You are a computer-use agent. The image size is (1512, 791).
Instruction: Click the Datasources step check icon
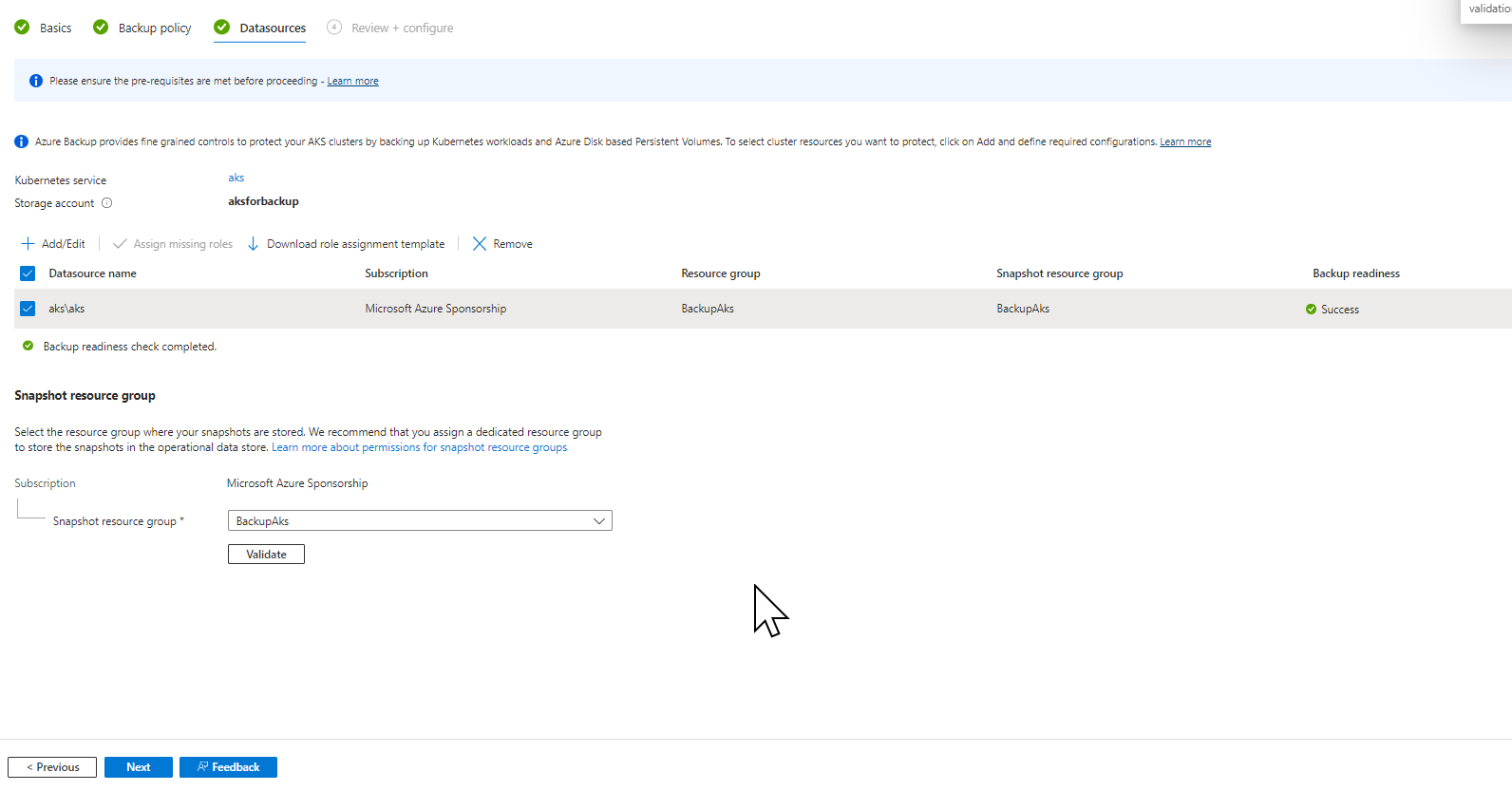(x=221, y=28)
